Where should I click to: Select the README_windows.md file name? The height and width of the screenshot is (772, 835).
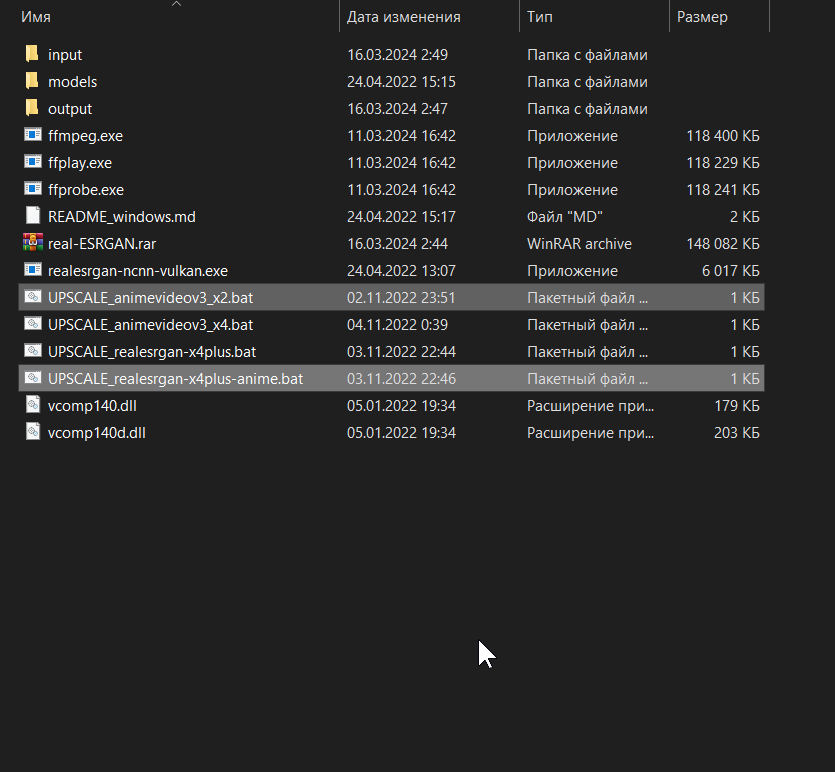[121, 217]
